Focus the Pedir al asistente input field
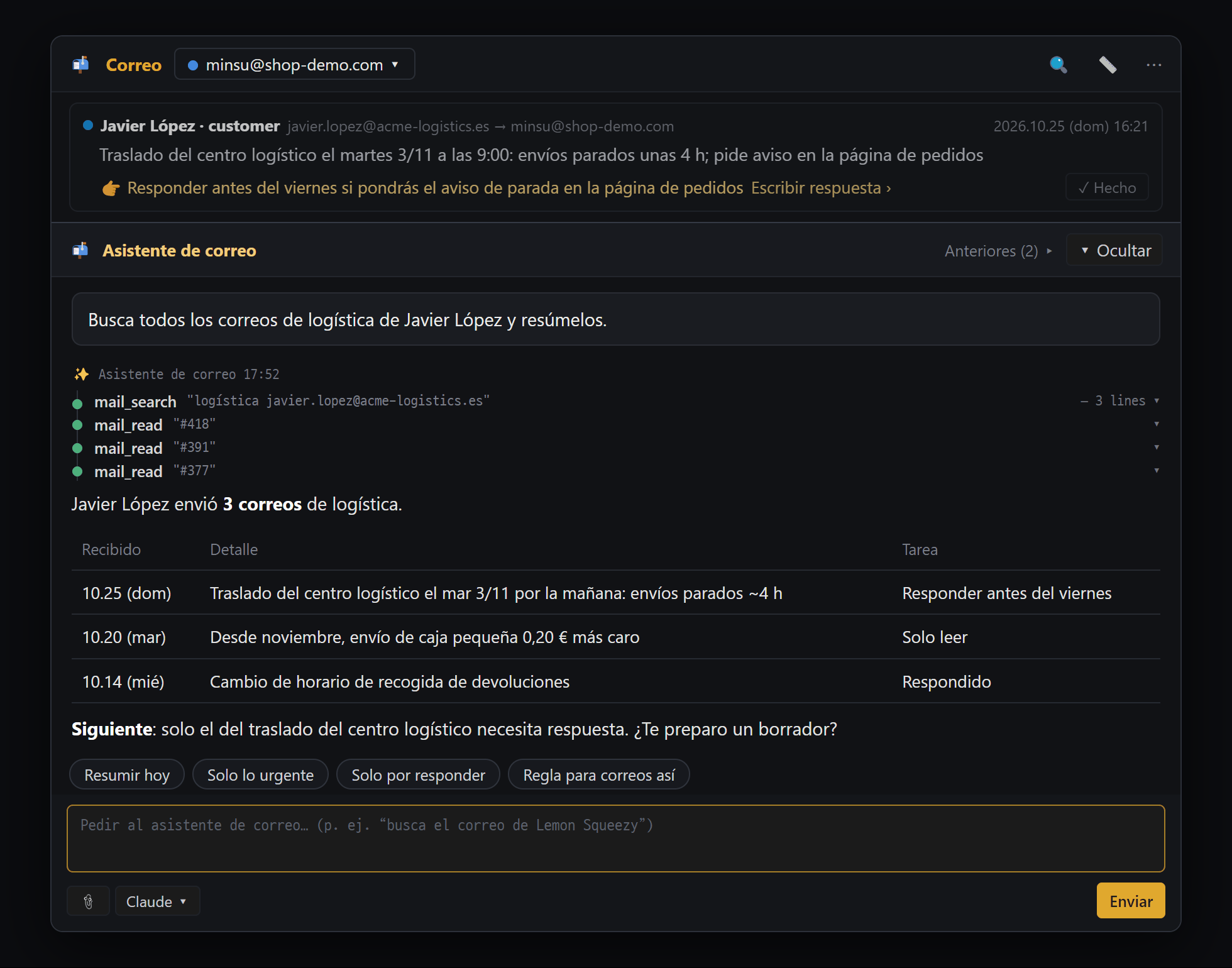The width and height of the screenshot is (1232, 968). (616, 839)
